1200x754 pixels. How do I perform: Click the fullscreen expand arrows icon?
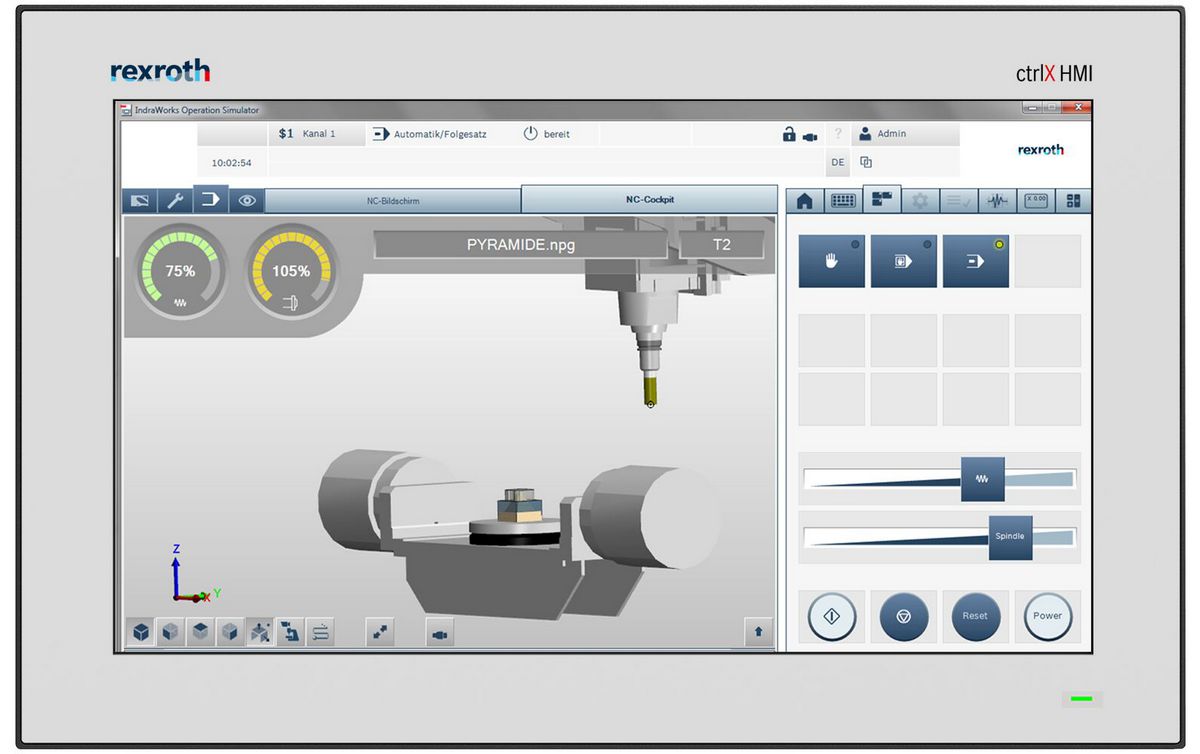click(381, 632)
